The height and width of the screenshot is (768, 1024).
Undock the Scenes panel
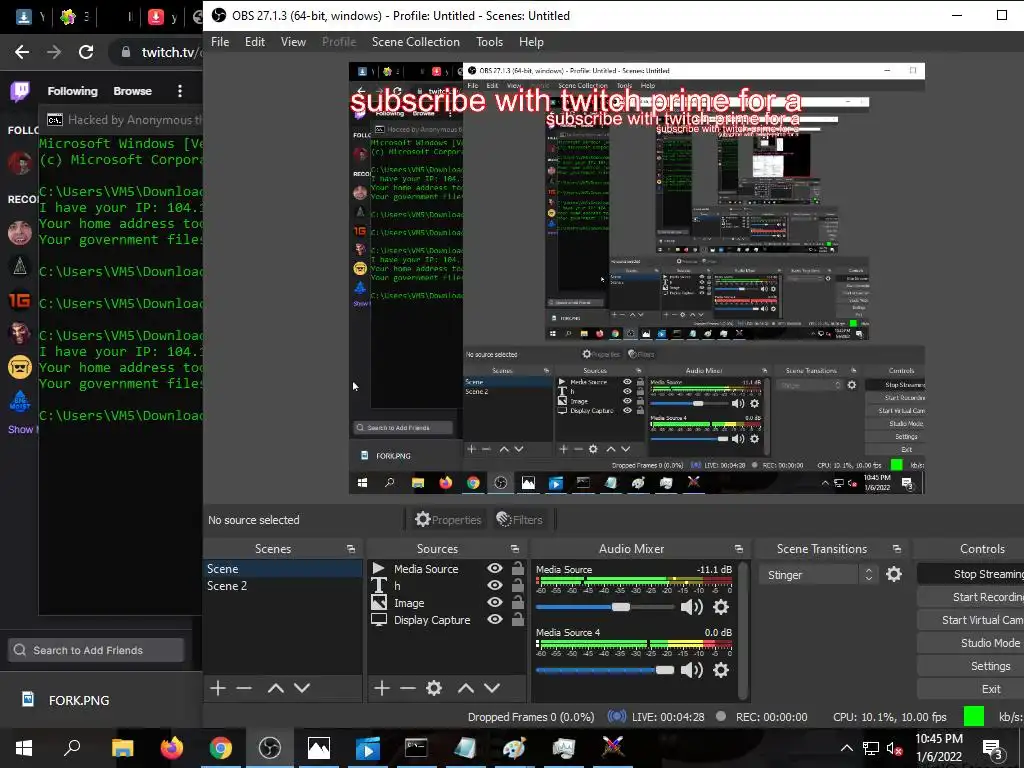pos(351,549)
